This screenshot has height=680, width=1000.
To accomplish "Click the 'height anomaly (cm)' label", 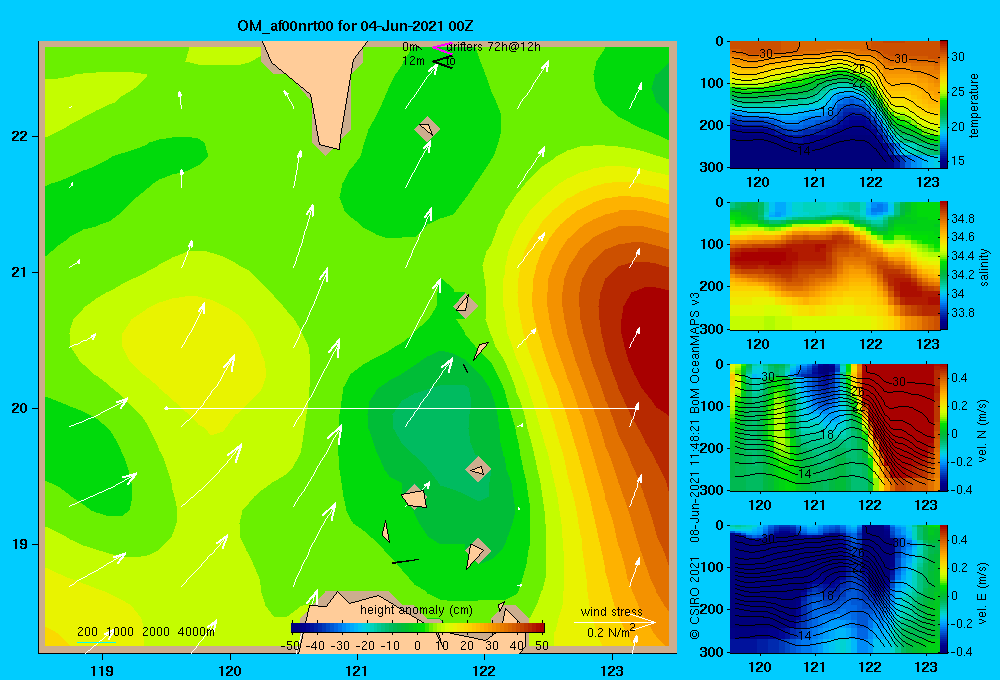I will click(416, 610).
